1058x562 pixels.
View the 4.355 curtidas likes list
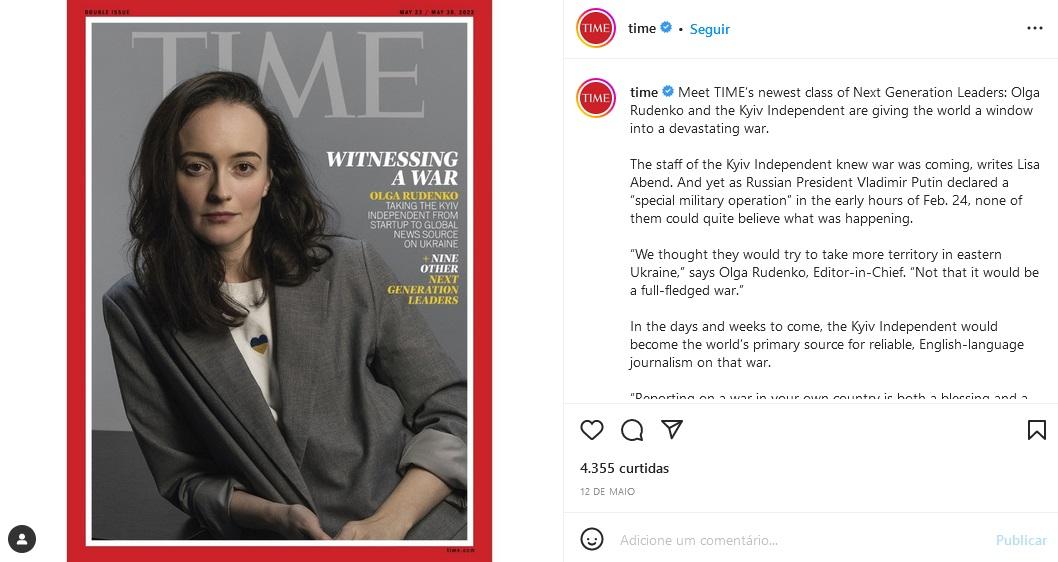click(624, 468)
